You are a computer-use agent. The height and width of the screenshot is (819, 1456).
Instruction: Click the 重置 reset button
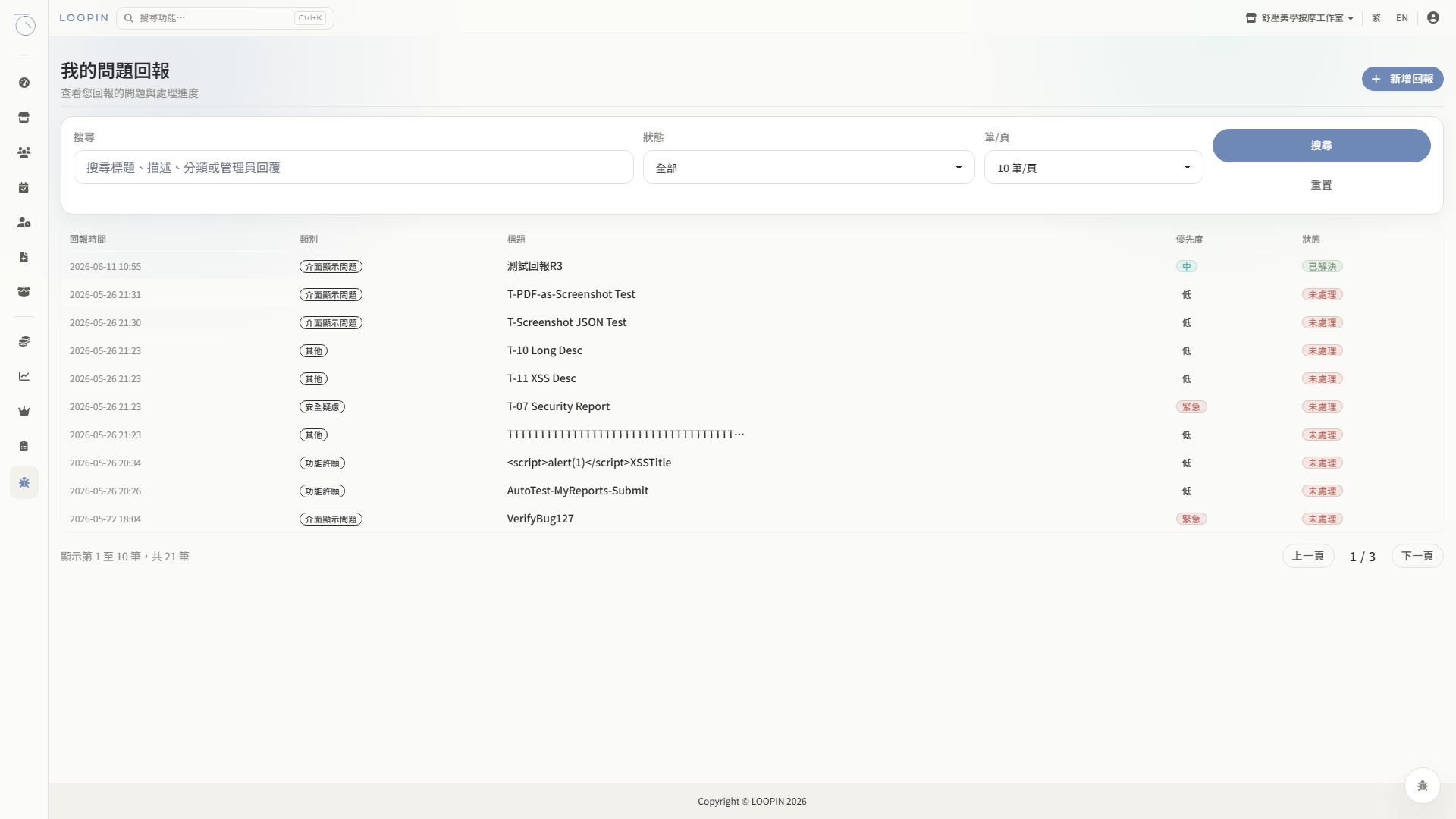[1321, 185]
